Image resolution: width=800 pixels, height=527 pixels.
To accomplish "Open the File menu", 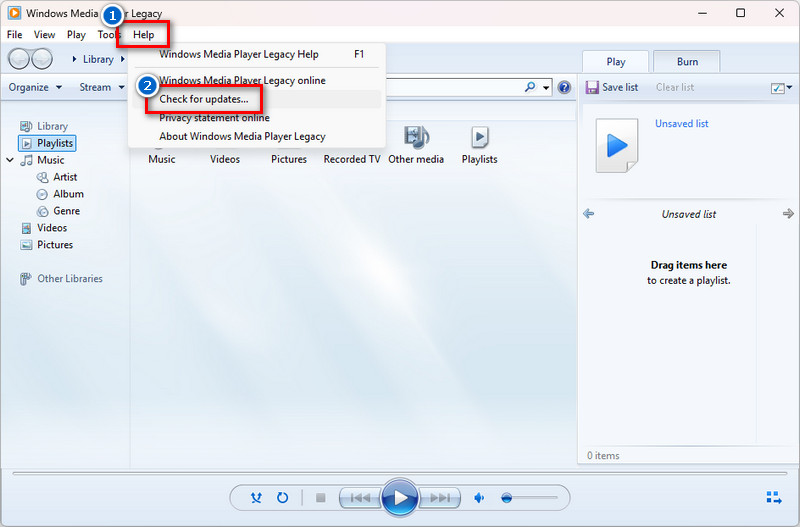I will pyautogui.click(x=14, y=35).
